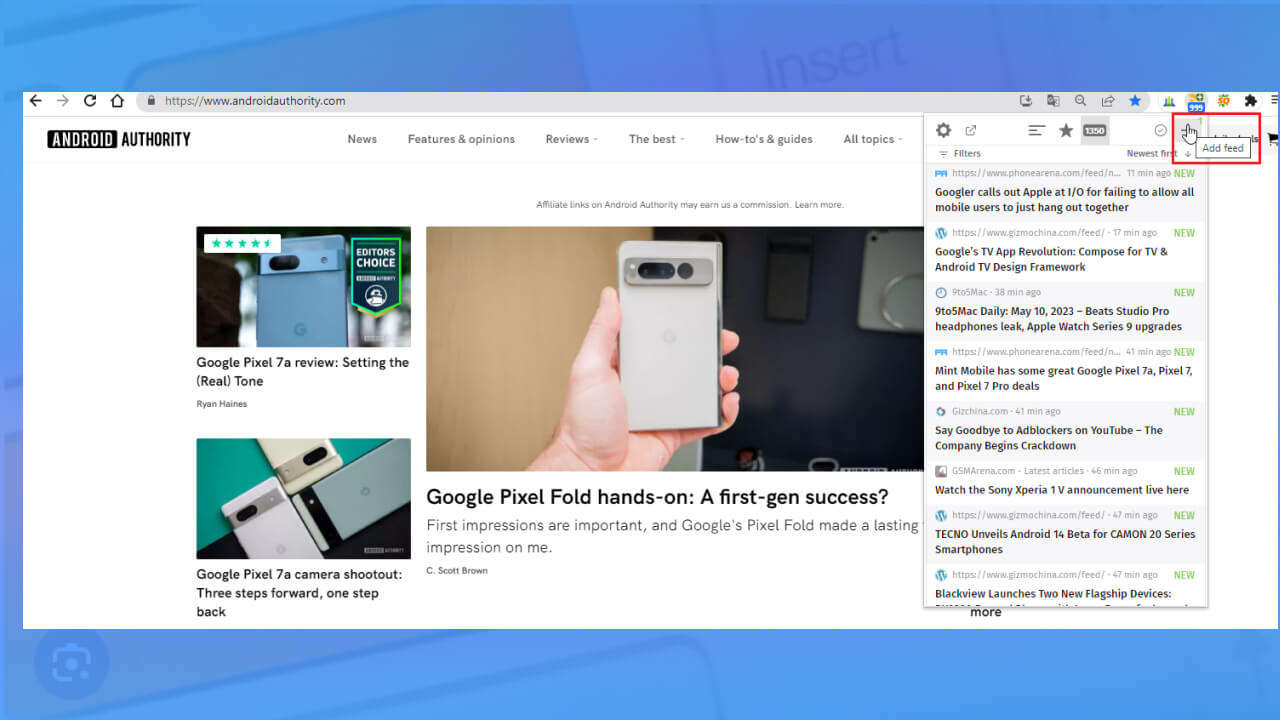Open the browser home page icon

point(117,101)
